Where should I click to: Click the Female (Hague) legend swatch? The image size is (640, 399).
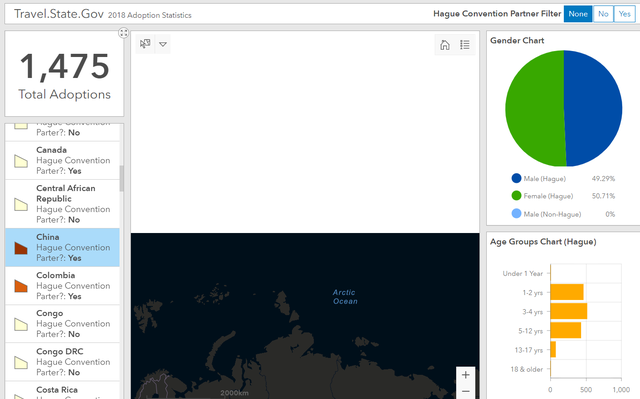pyautogui.click(x=516, y=196)
